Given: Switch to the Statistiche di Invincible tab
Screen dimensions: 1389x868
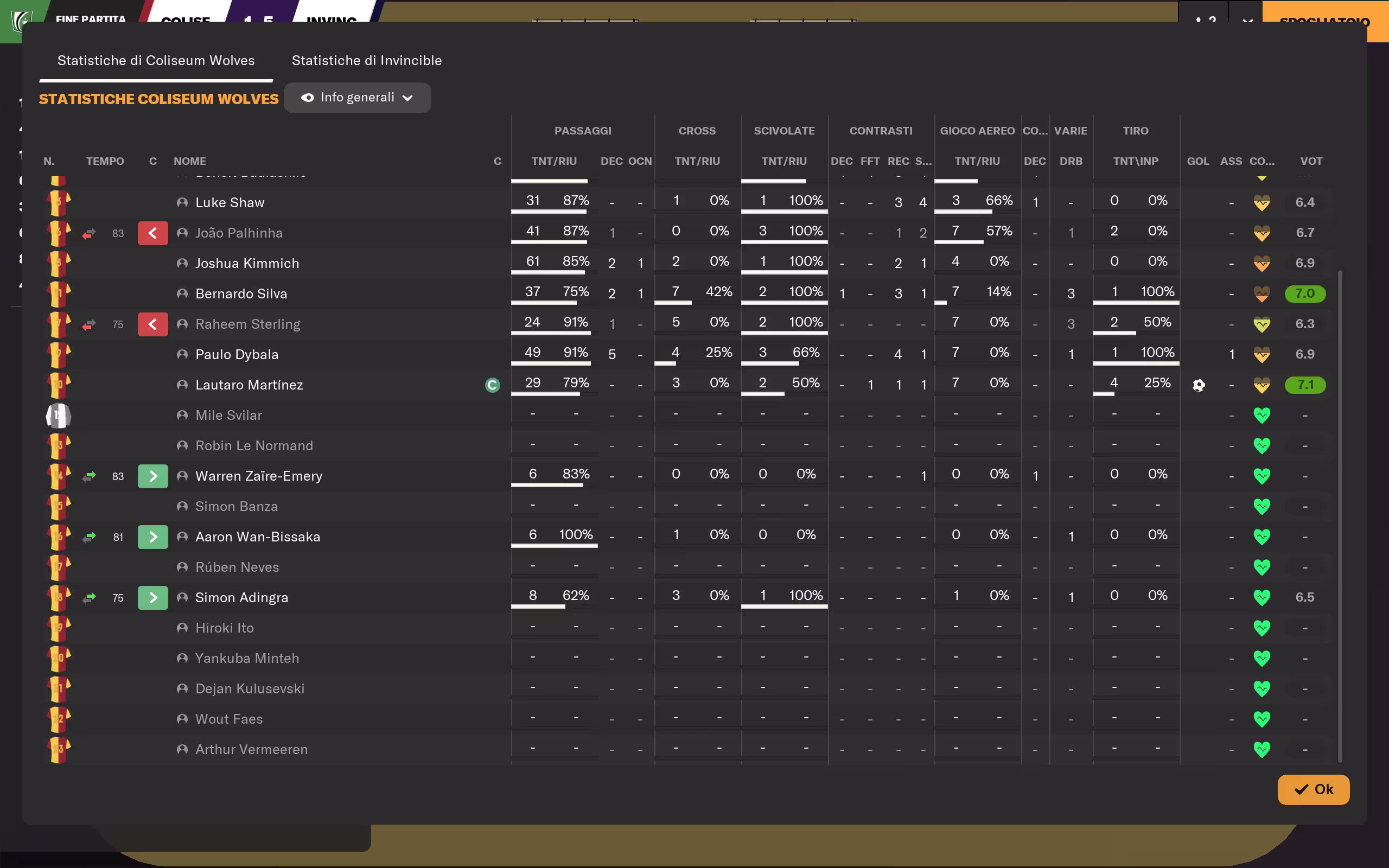Looking at the screenshot, I should coord(366,61).
